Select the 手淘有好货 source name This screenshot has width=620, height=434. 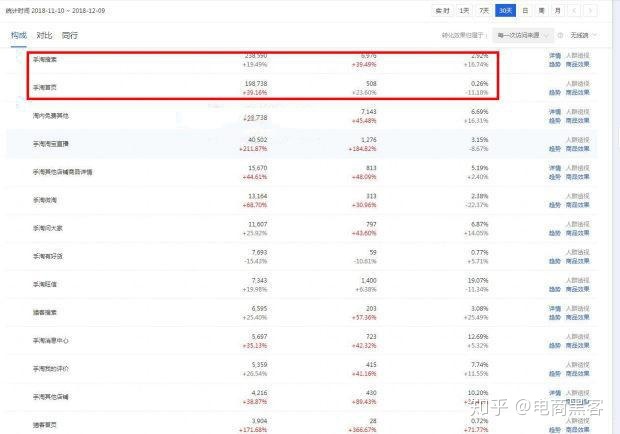click(47, 256)
